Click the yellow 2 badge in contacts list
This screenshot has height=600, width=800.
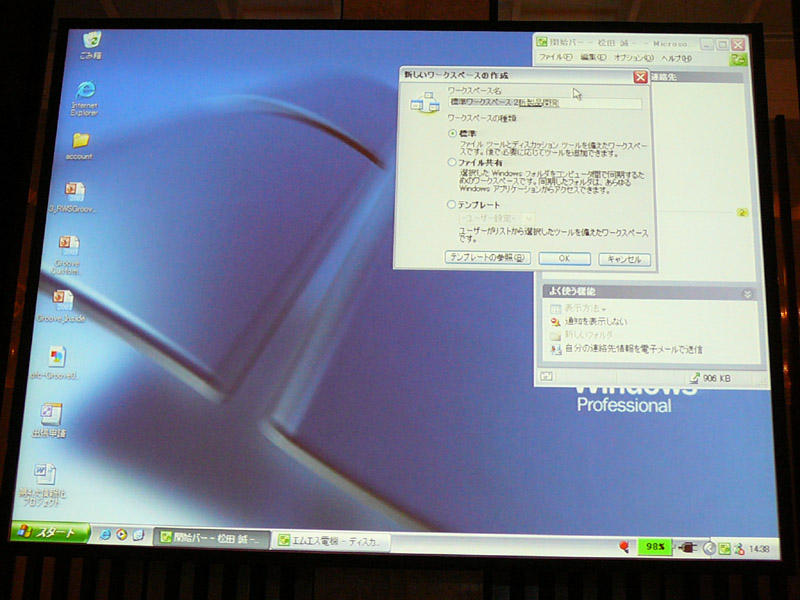coord(742,212)
